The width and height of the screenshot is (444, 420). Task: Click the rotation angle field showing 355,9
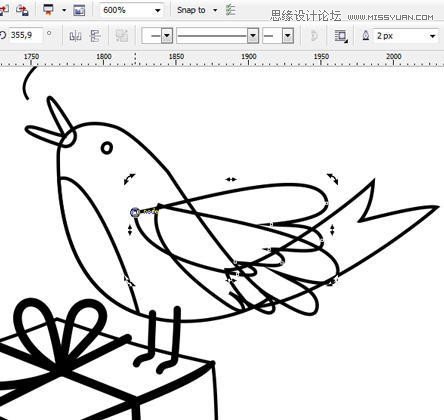(x=25, y=35)
